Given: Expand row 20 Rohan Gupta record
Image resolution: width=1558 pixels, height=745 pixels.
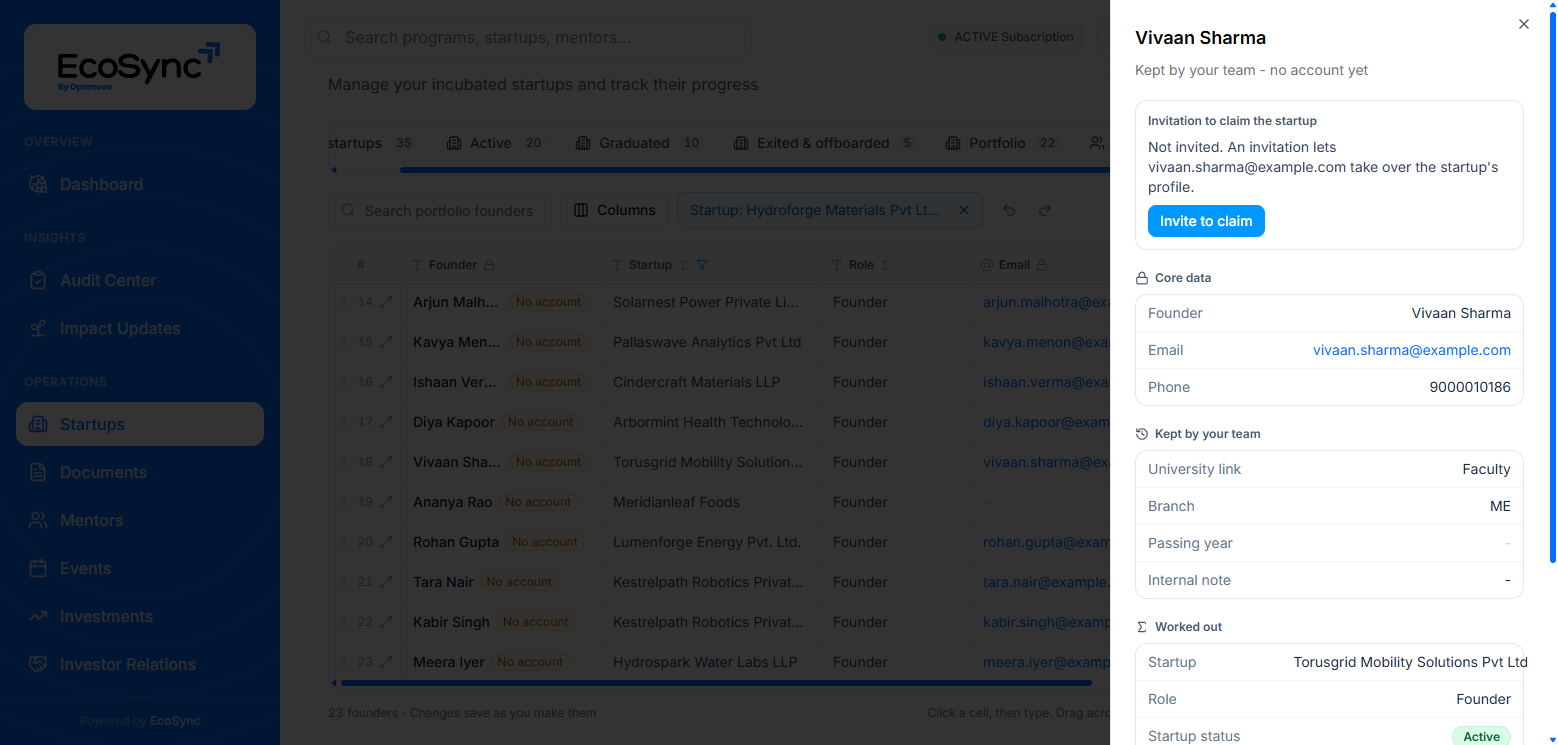Looking at the screenshot, I should click(x=386, y=542).
